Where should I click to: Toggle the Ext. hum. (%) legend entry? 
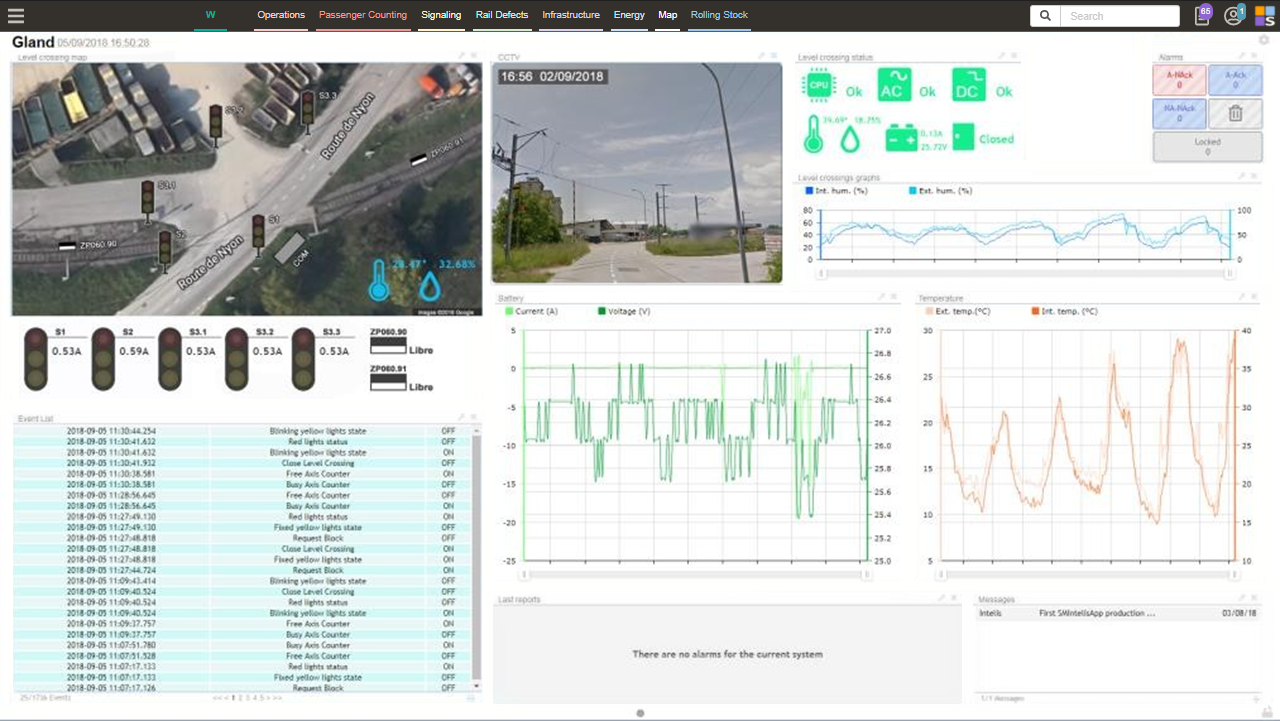tap(939, 191)
